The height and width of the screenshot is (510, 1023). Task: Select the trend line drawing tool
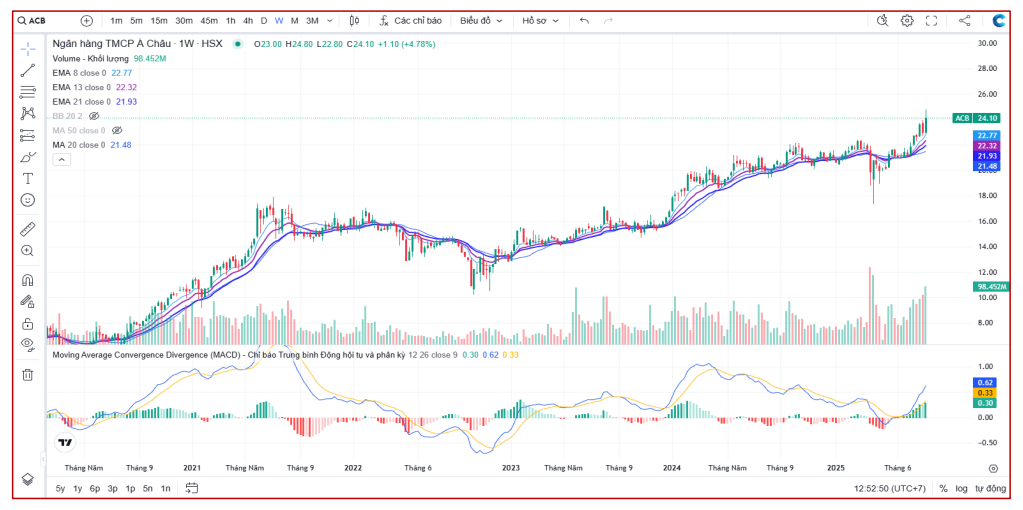[x=27, y=70]
